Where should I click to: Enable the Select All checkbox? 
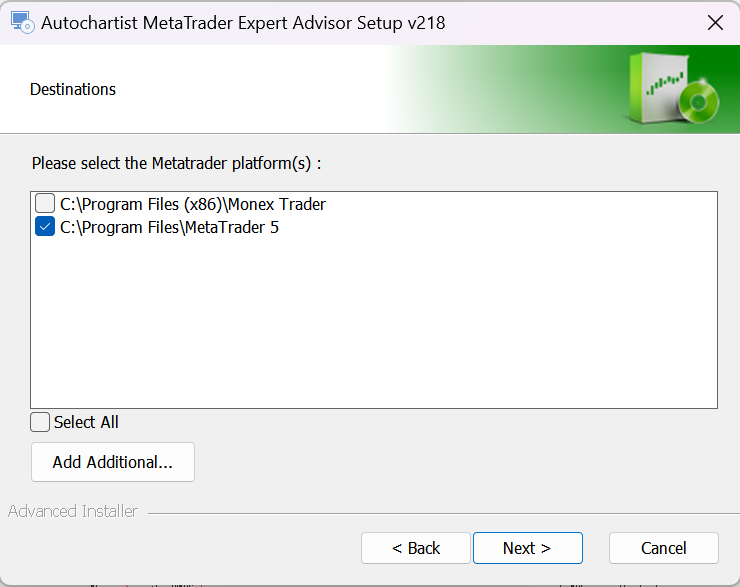pos(40,422)
